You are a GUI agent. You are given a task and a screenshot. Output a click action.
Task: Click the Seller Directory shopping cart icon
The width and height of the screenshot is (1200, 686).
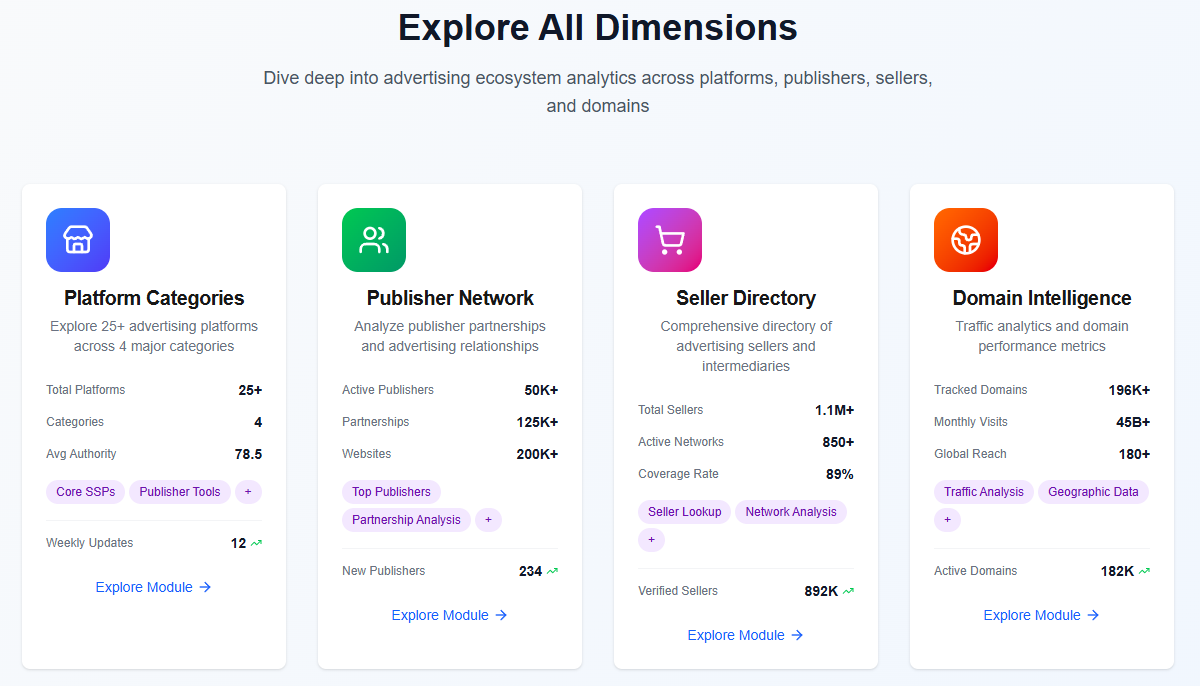(x=670, y=240)
